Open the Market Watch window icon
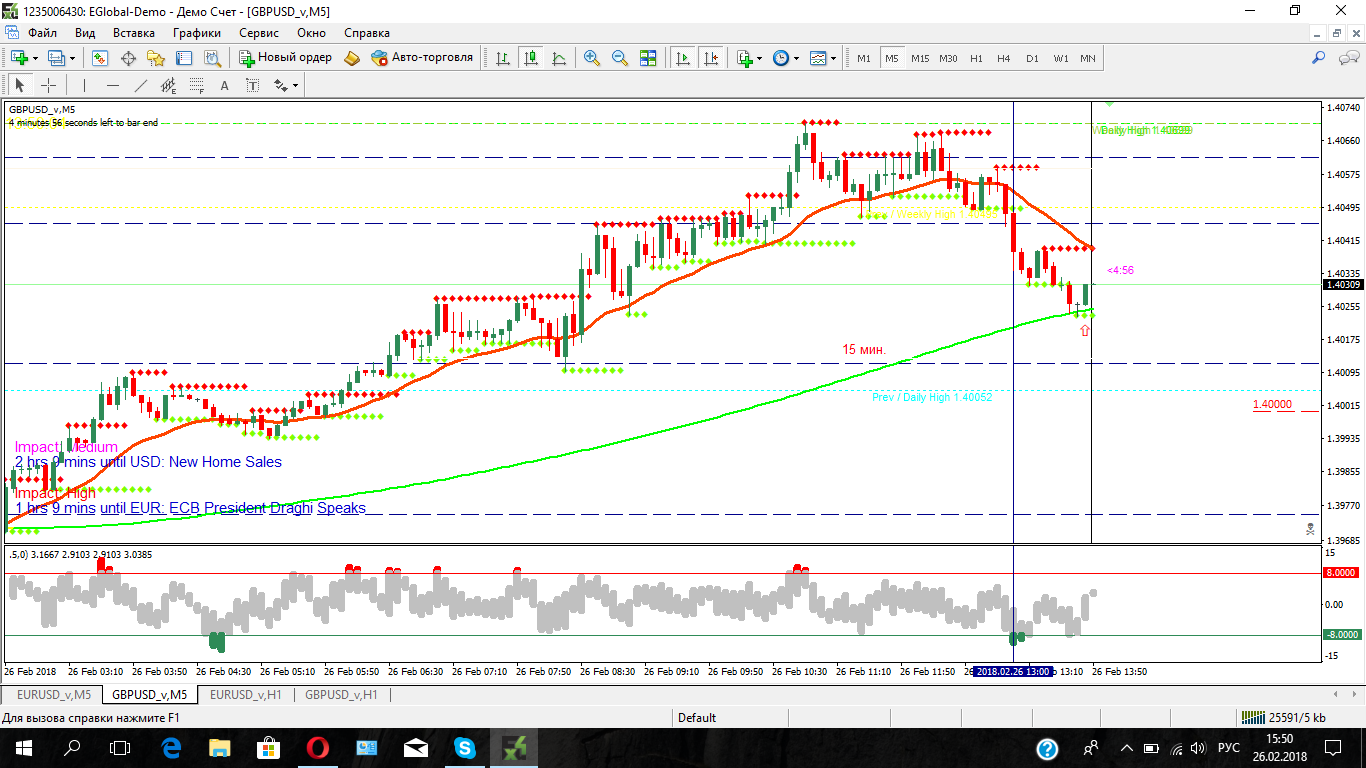1366x768 pixels. point(100,58)
